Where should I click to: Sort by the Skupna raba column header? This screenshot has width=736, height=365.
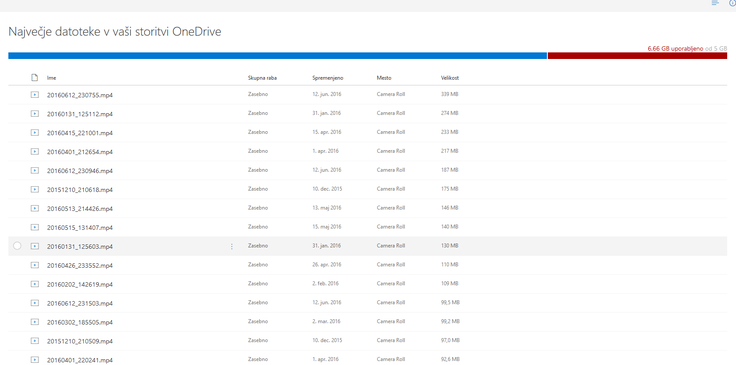pyautogui.click(x=262, y=78)
